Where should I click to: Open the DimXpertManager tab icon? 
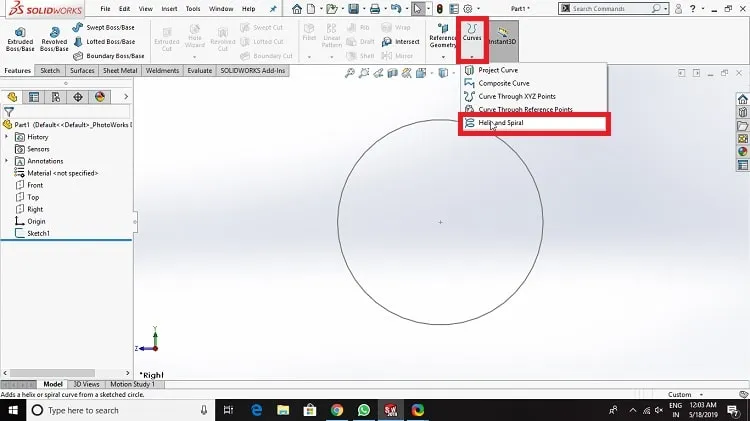coord(78,97)
